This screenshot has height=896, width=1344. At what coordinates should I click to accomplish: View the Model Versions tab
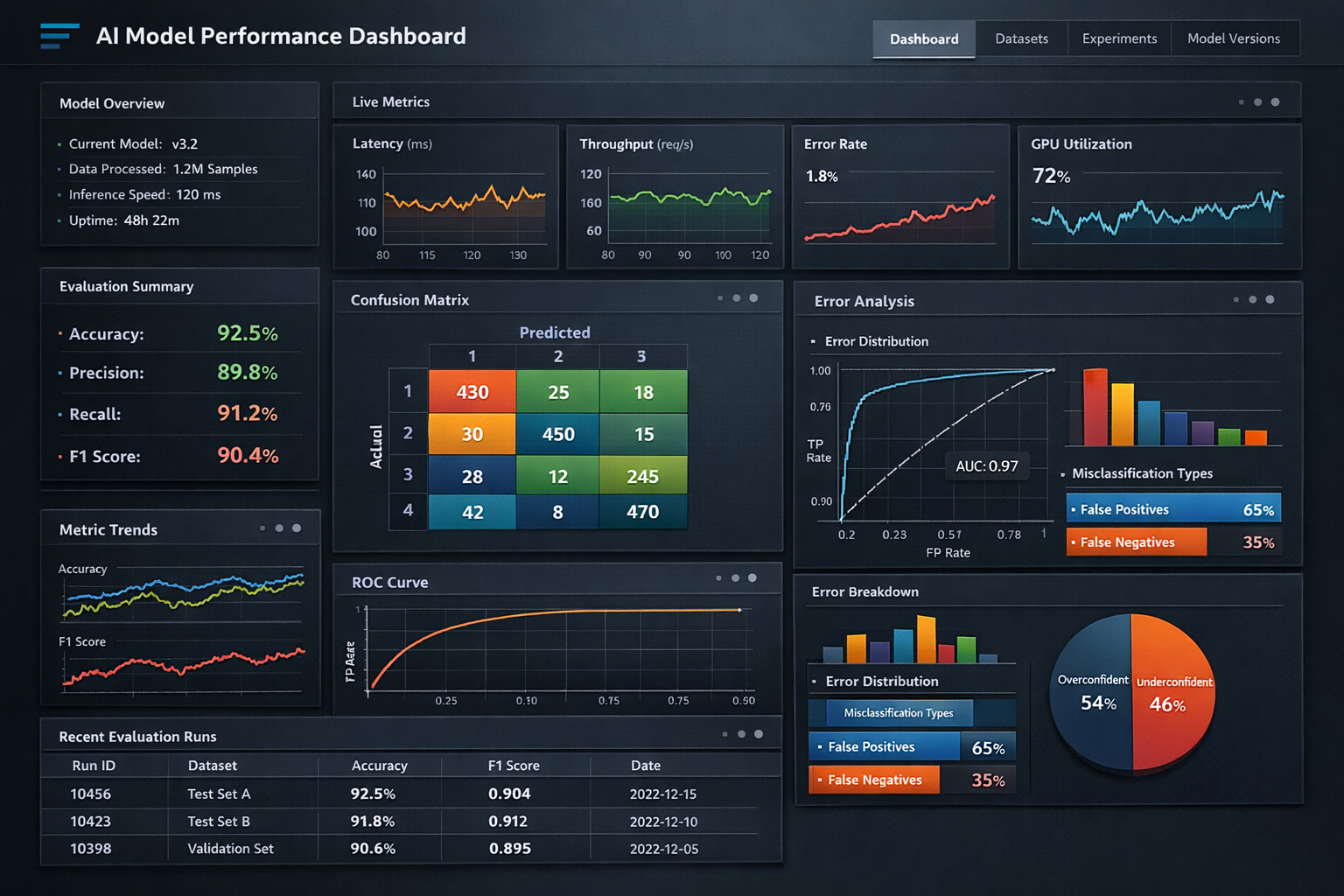click(1235, 38)
